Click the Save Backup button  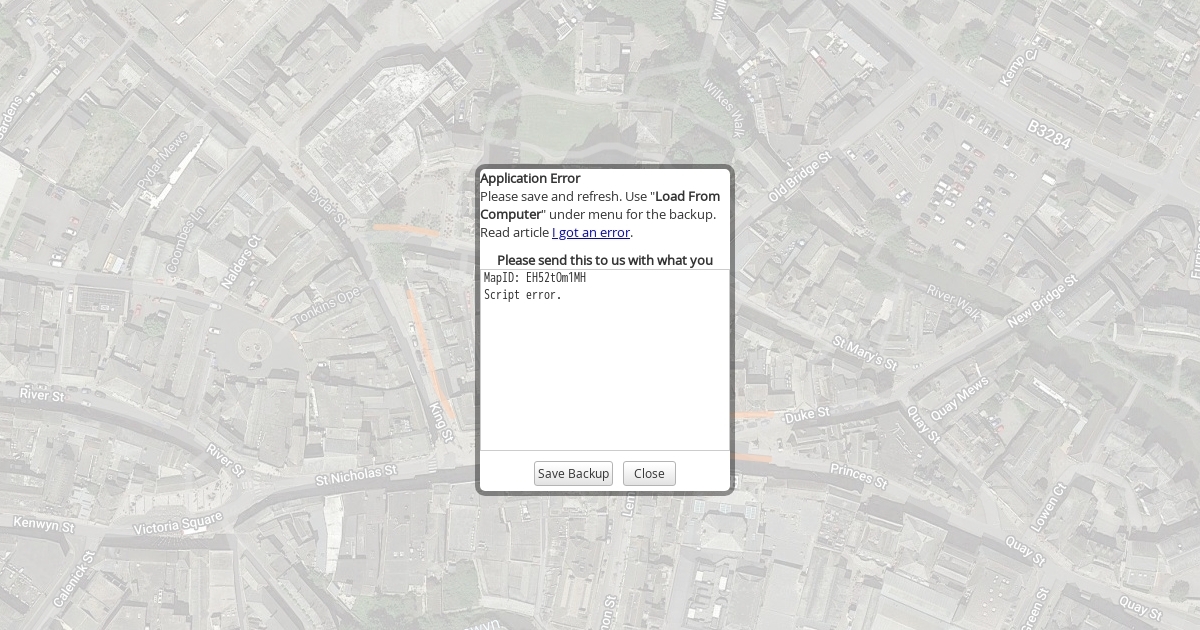573,473
